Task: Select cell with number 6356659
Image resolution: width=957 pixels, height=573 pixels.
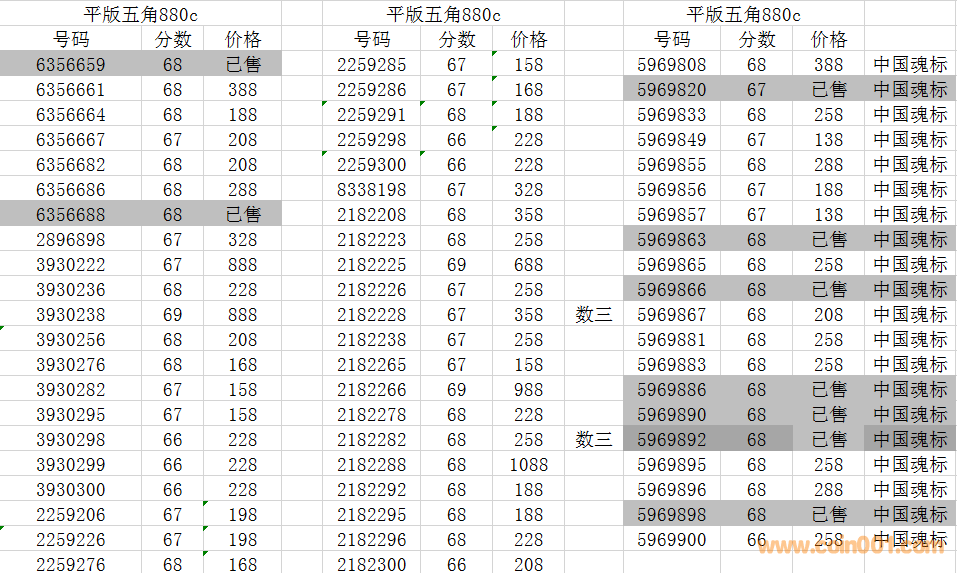Action: (x=70, y=64)
